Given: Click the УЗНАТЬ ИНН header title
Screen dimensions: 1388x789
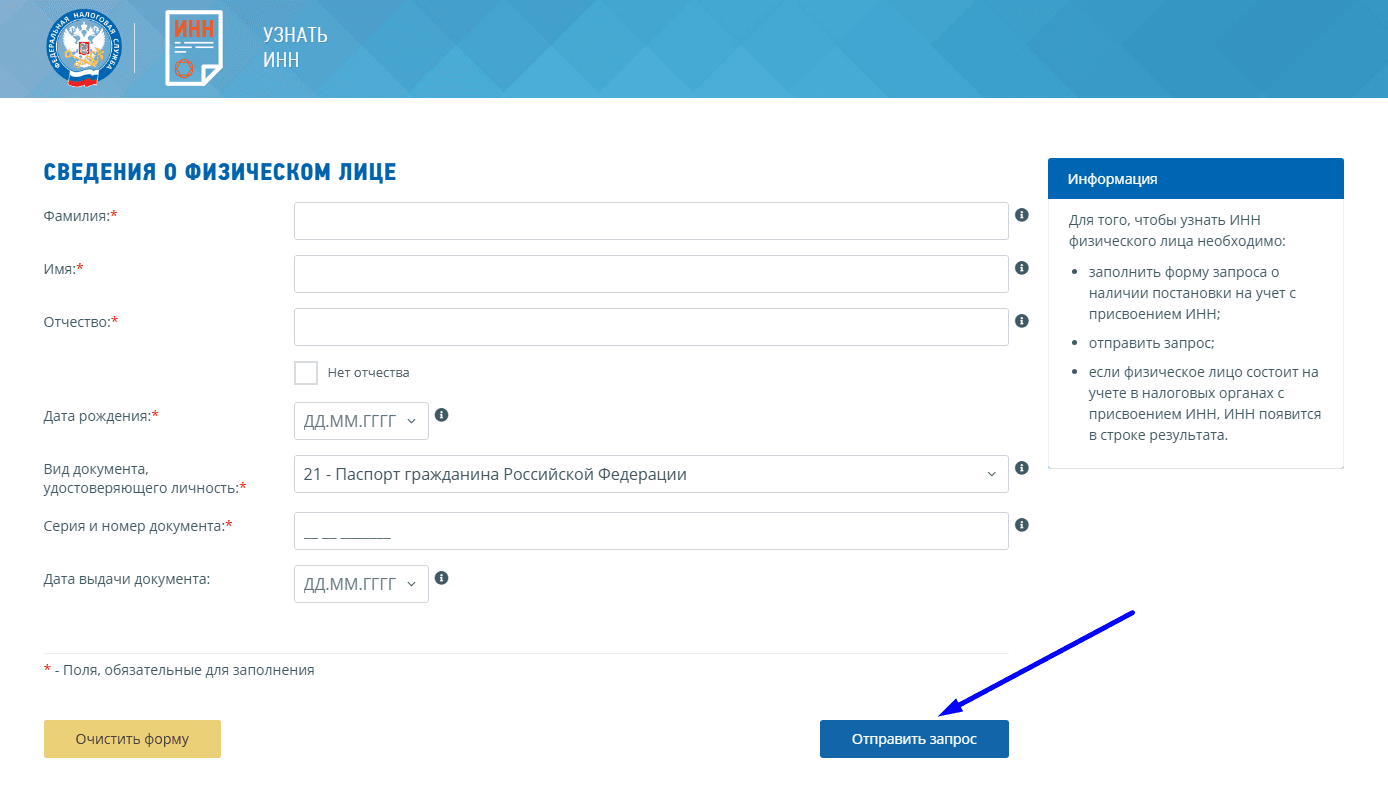Looking at the screenshot, I should coord(295,48).
